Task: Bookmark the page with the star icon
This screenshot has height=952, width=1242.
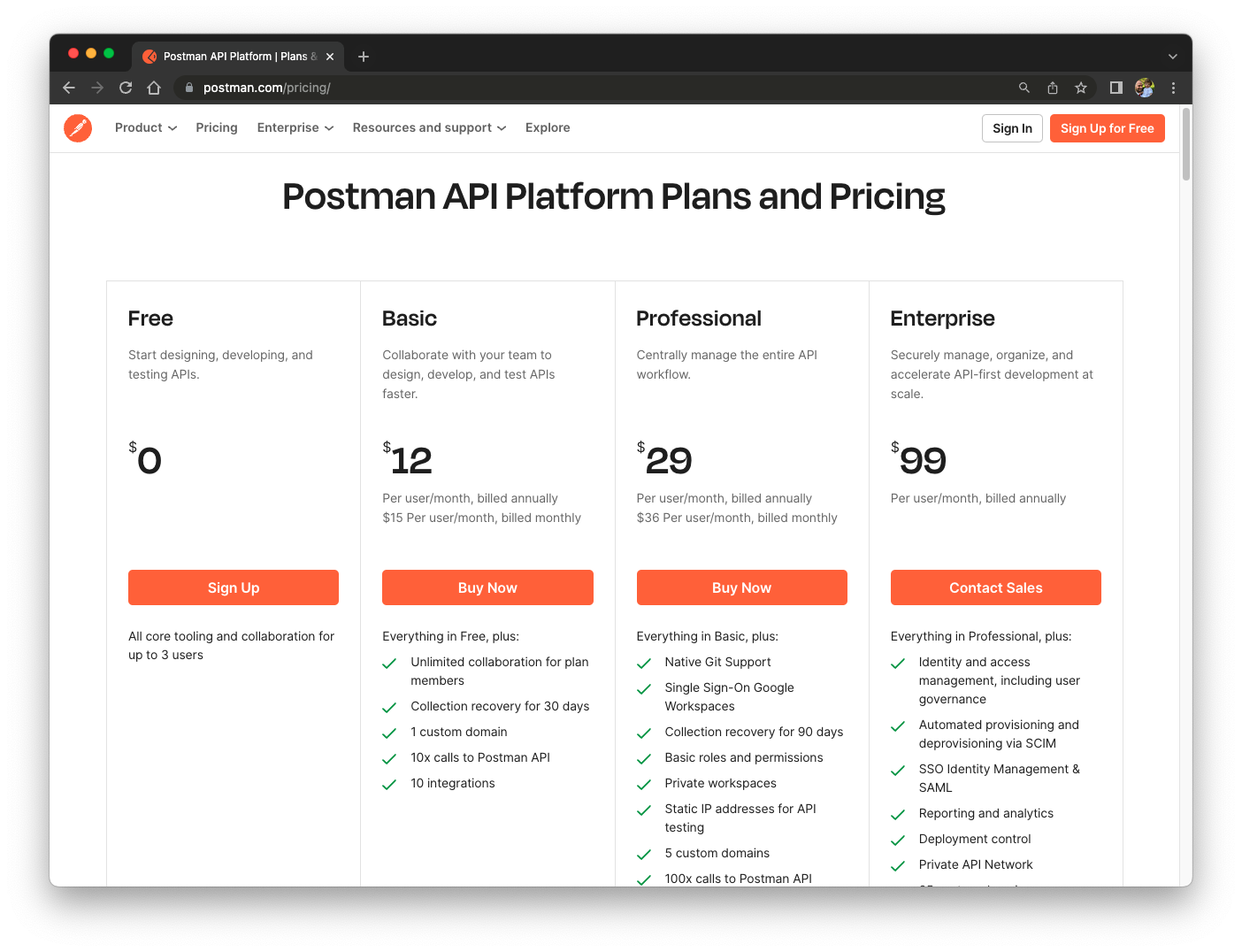Action: click(x=1080, y=88)
